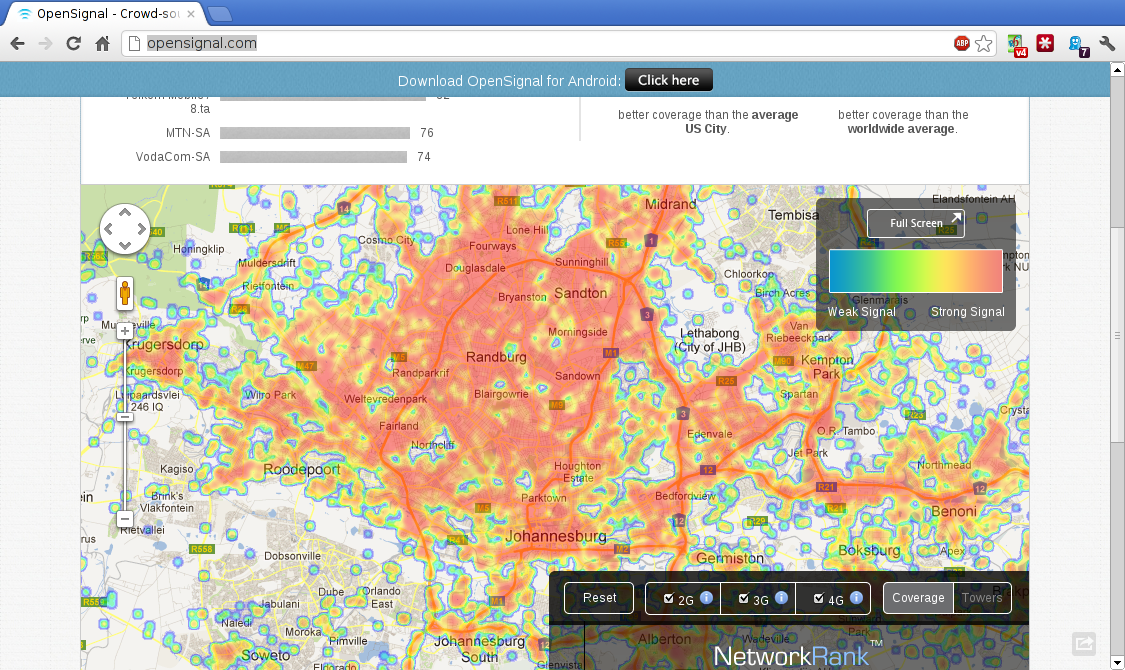Viewport: 1125px width, 670px height.
Task: Close the OpenSignal browser tab
Action: coord(191,14)
